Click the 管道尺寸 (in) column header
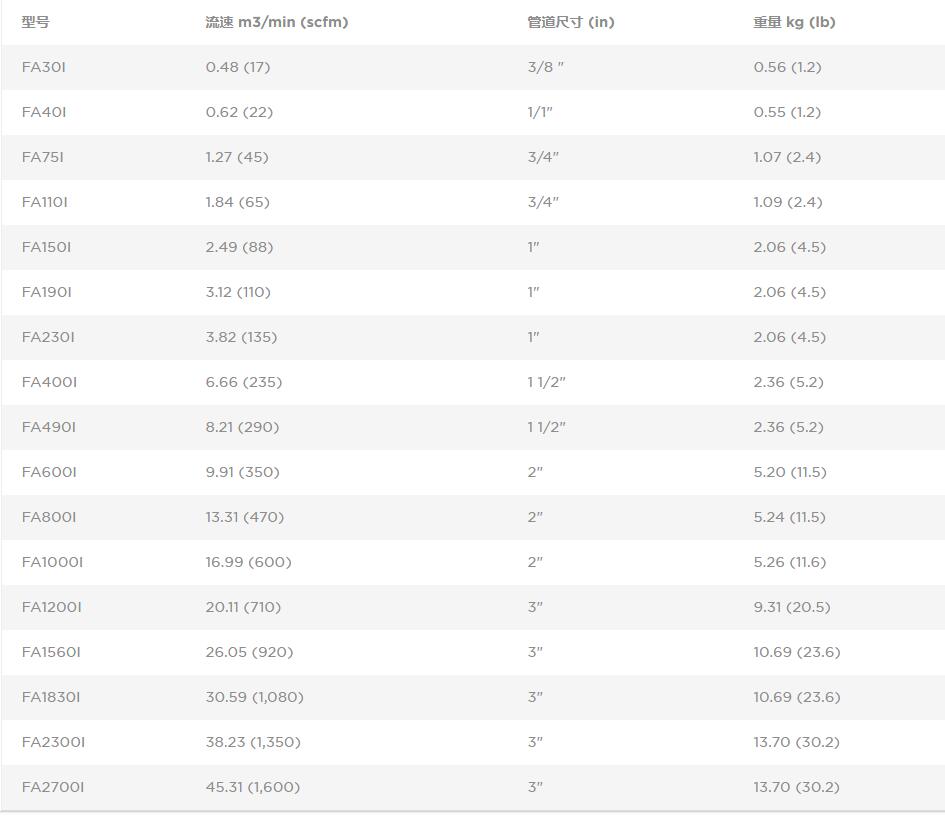This screenshot has height=829, width=945. coord(571,22)
